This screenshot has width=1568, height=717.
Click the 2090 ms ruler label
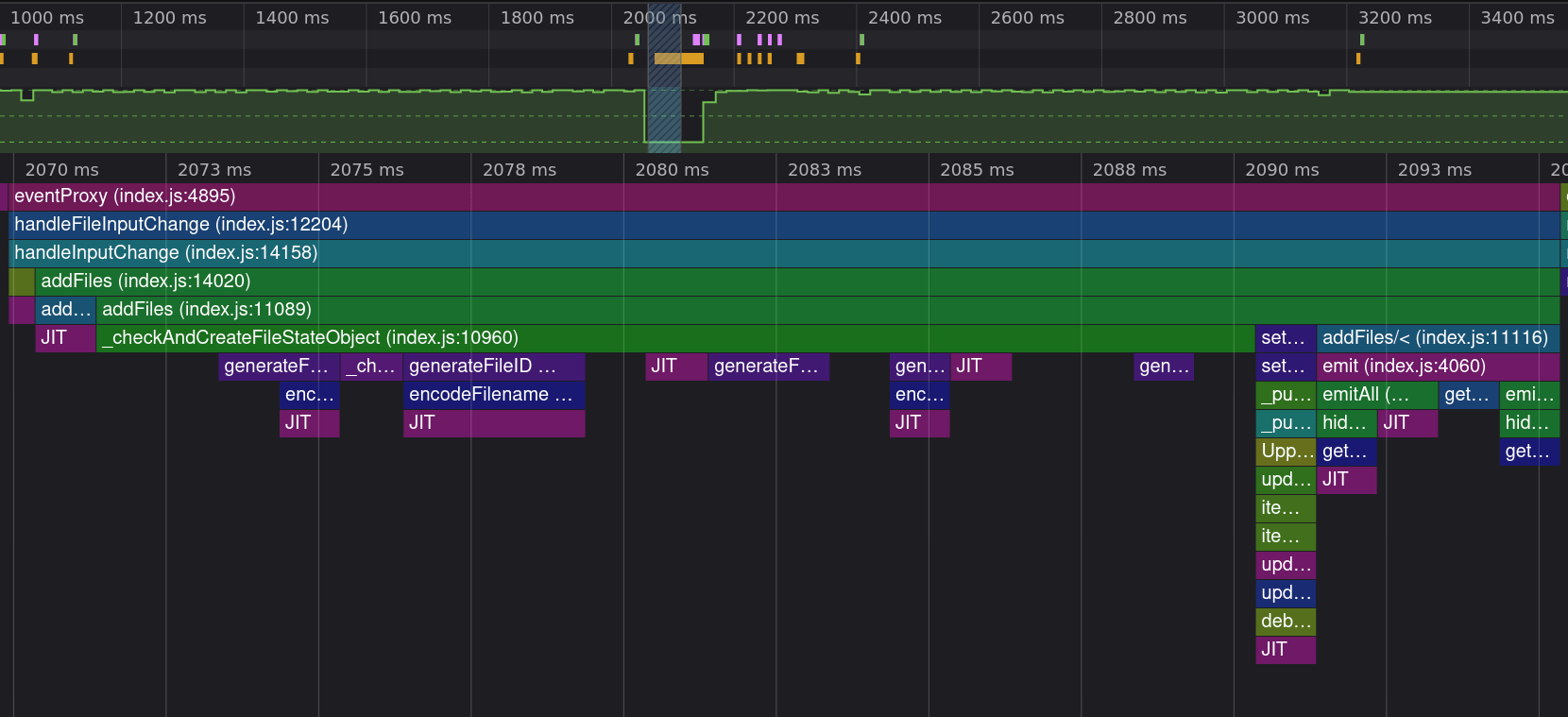1282,170
